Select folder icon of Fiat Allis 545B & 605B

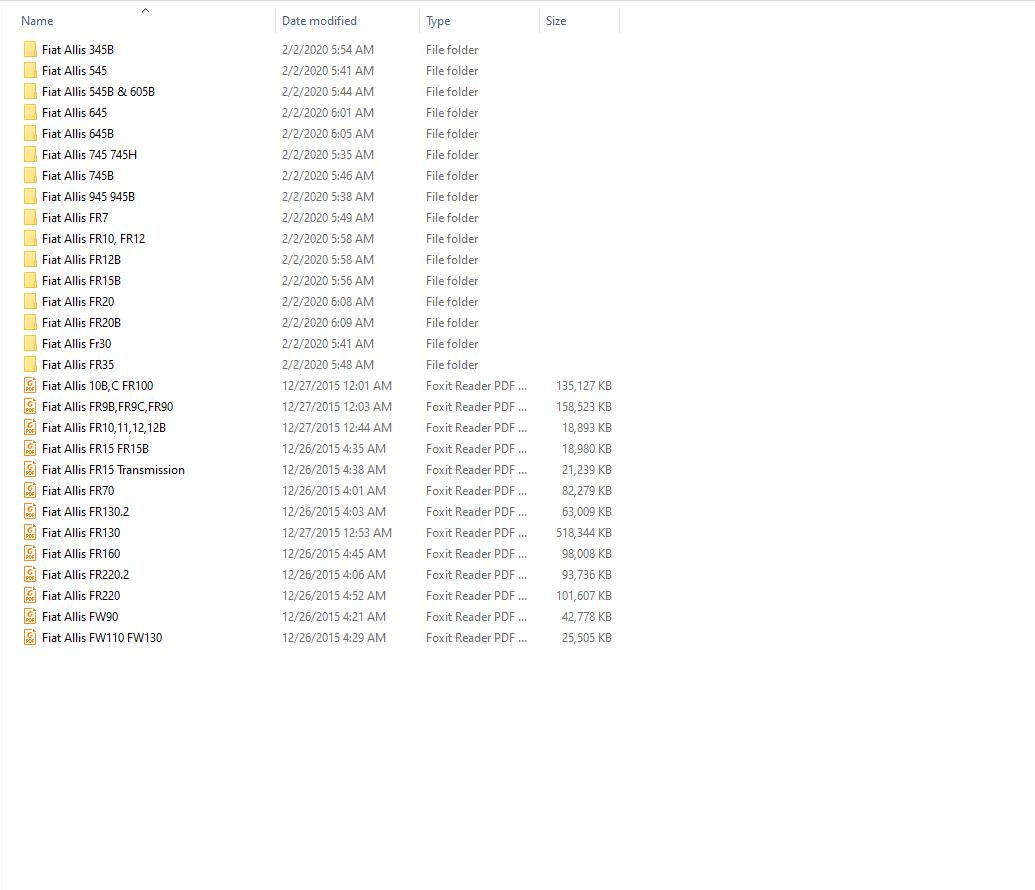pyautogui.click(x=30, y=92)
